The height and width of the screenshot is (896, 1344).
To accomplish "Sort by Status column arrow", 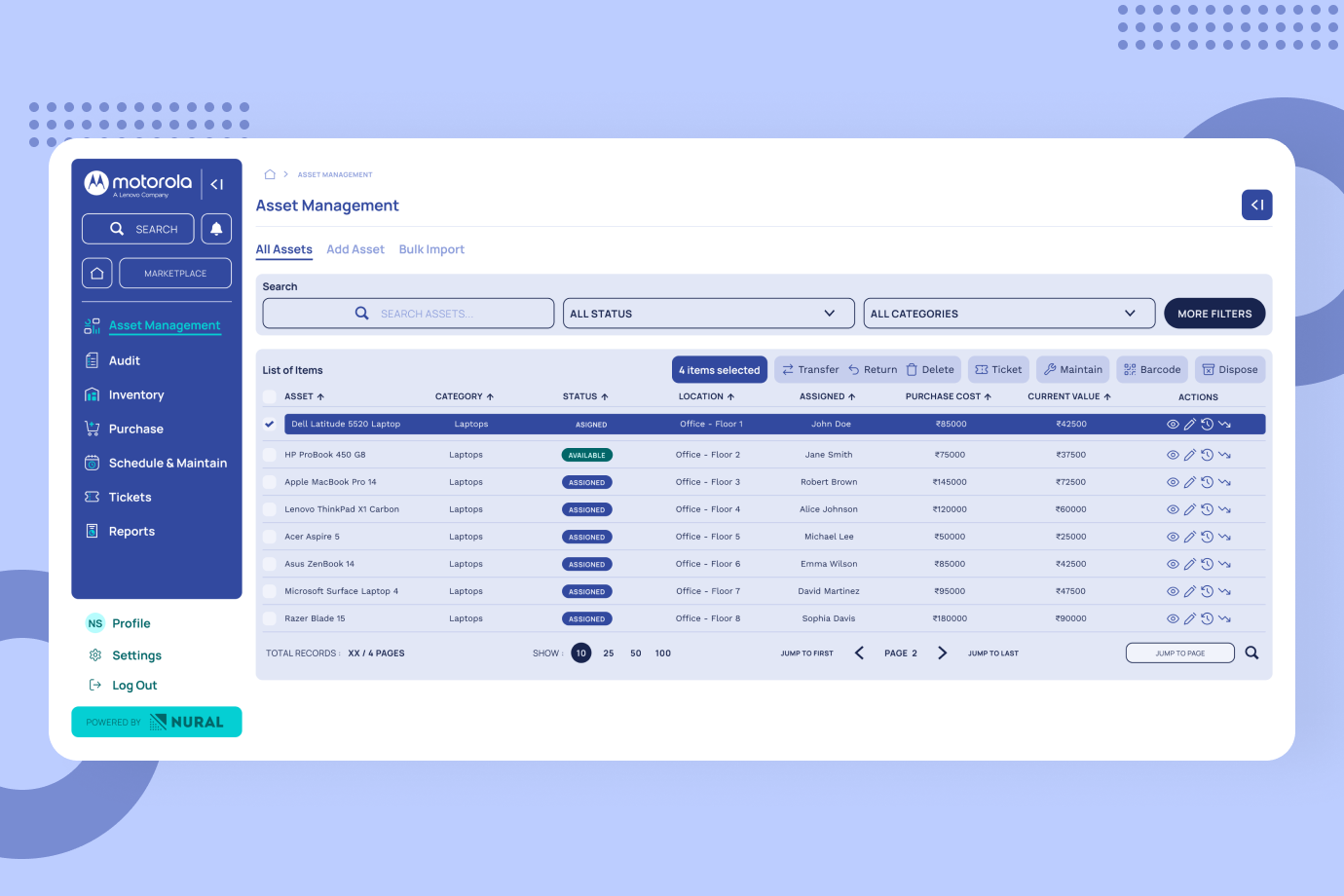I will point(605,396).
